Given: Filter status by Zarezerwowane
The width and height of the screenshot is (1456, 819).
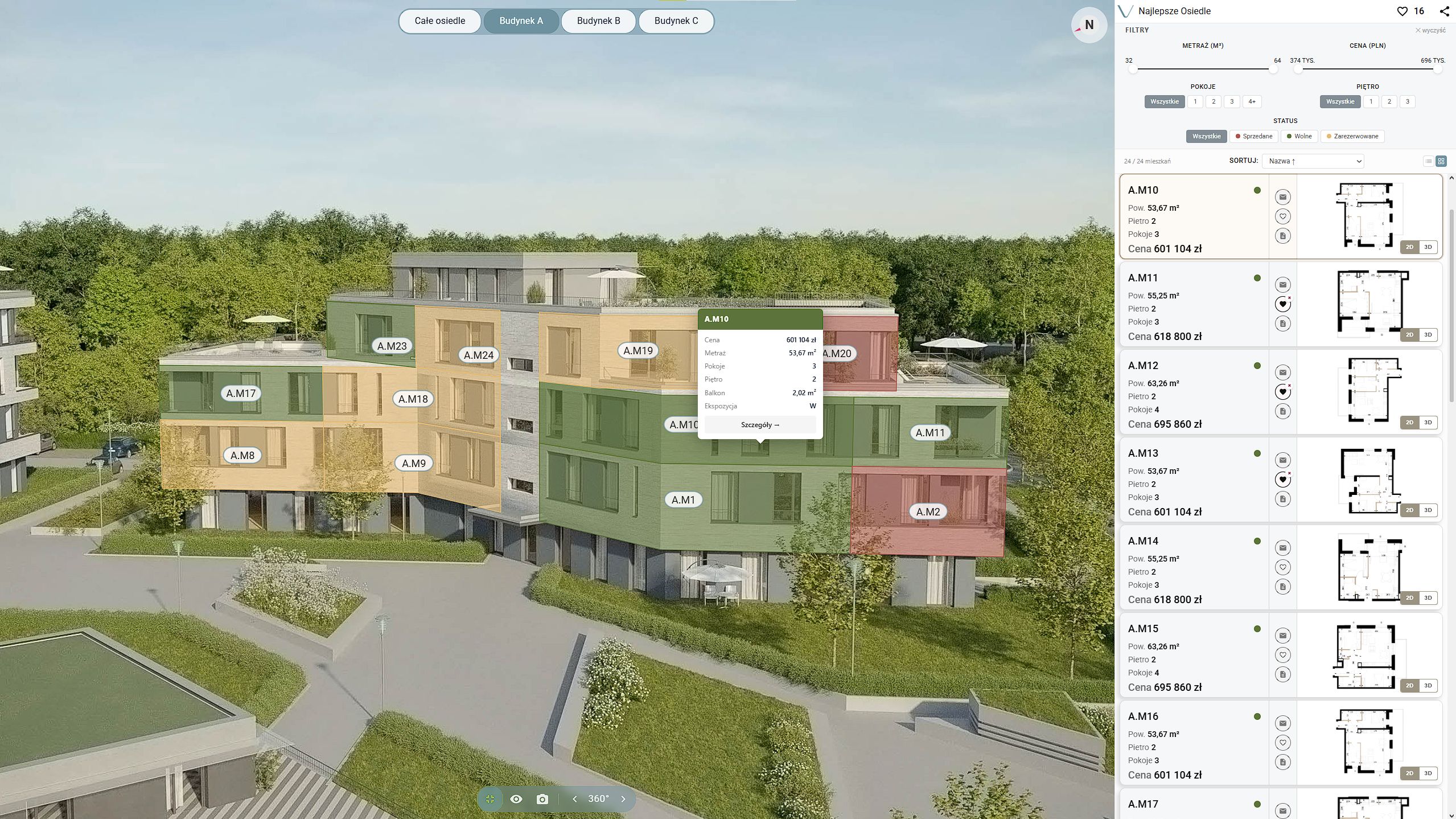Looking at the screenshot, I should click(1352, 136).
